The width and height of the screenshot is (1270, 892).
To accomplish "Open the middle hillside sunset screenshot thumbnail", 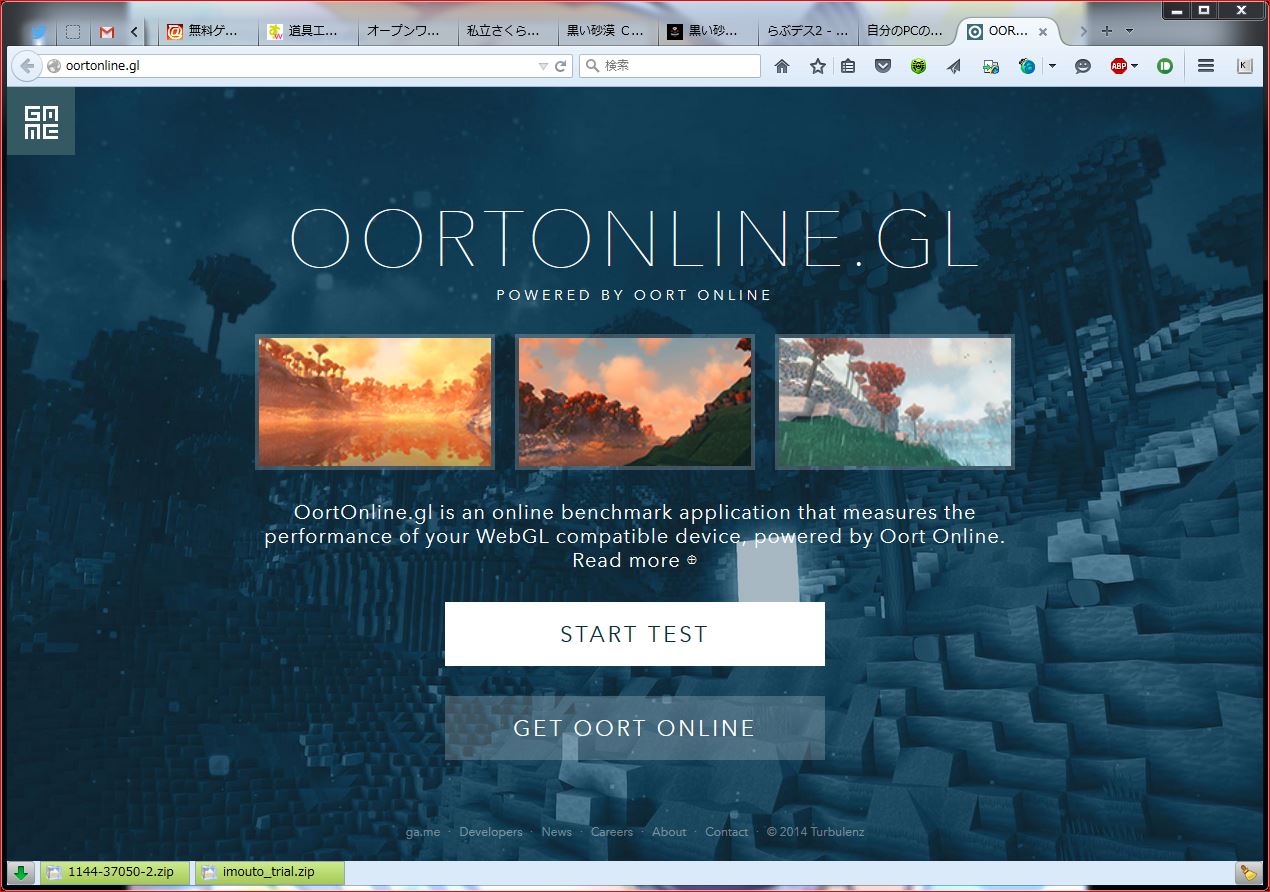I will pyautogui.click(x=635, y=402).
